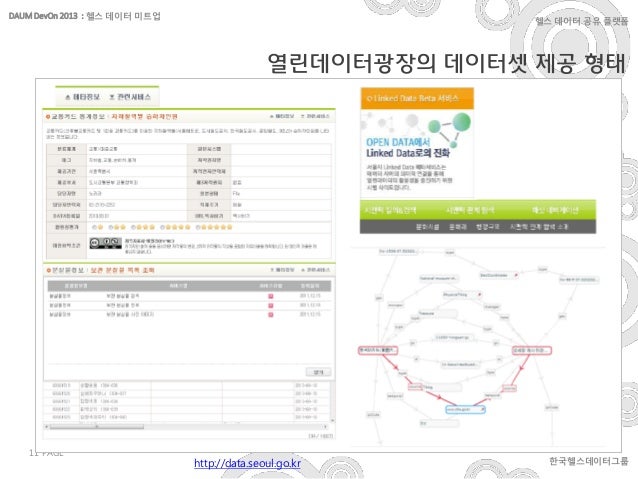Click the Creative Commons license badge

coord(105,243)
